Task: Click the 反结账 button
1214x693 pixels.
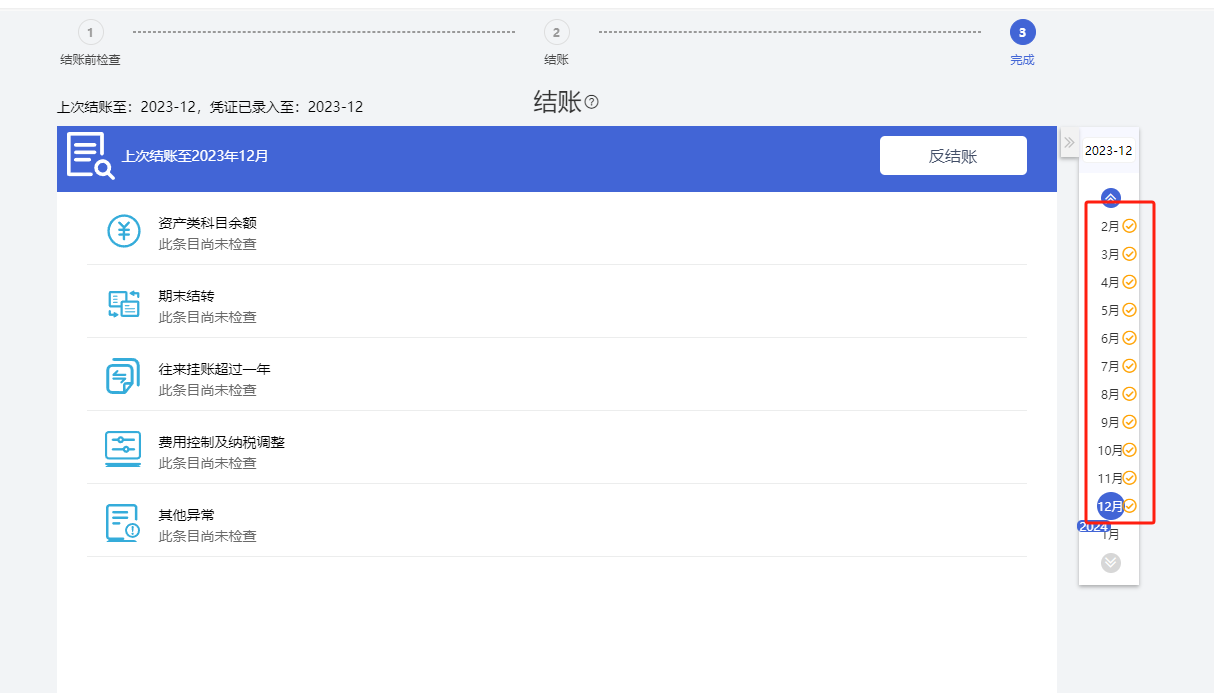Action: (x=953, y=155)
